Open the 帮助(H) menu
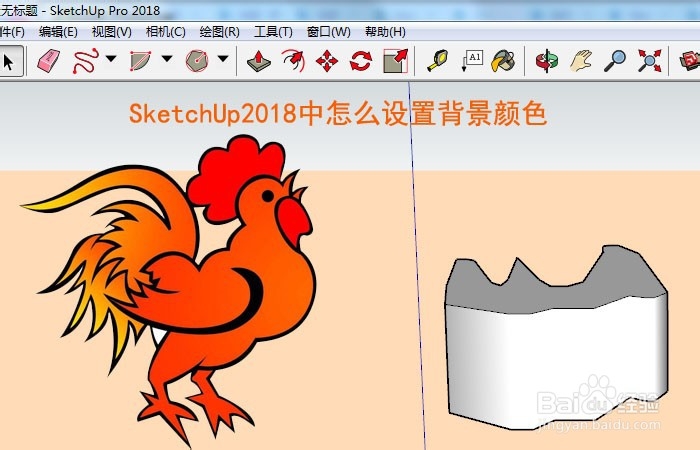The height and width of the screenshot is (450, 700). click(385, 32)
